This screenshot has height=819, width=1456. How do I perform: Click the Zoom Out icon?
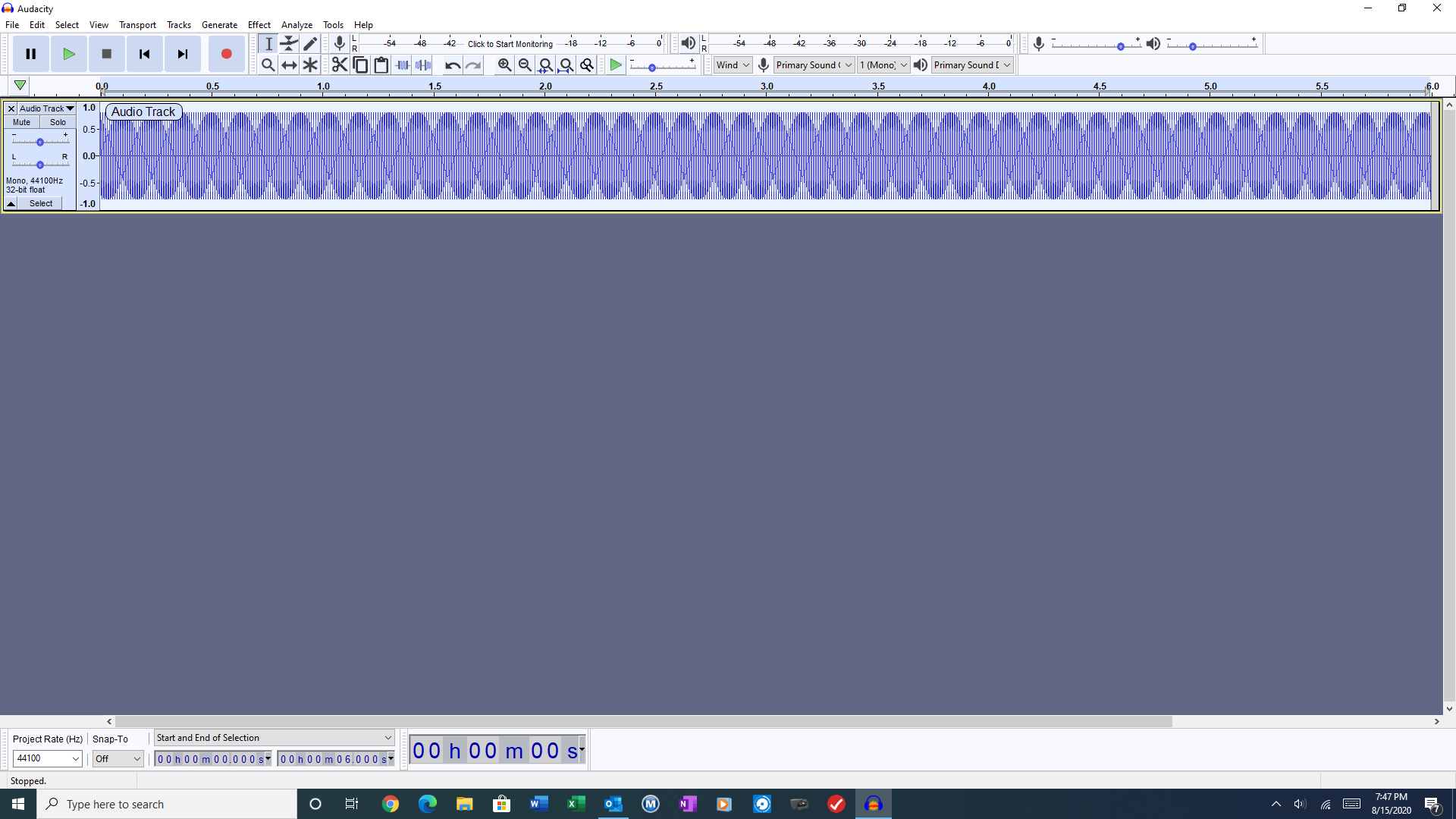(x=525, y=65)
